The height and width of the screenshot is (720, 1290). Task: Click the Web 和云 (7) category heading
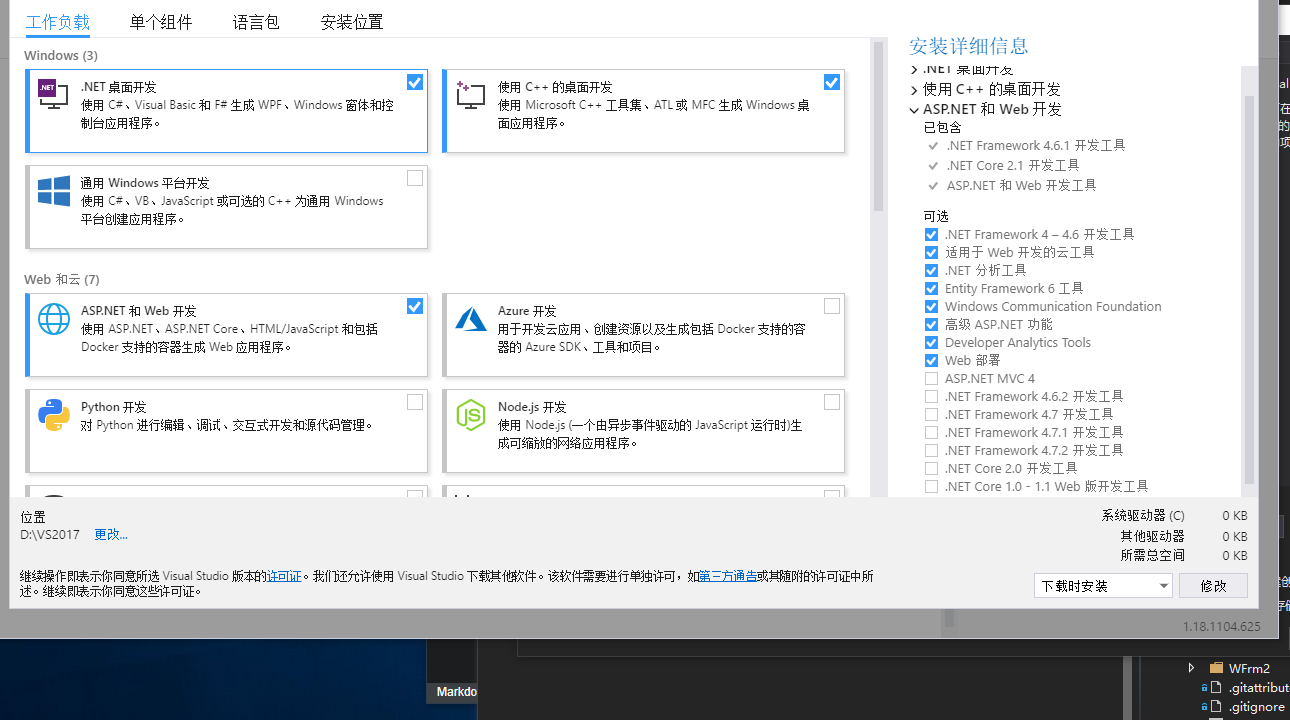(x=62, y=279)
